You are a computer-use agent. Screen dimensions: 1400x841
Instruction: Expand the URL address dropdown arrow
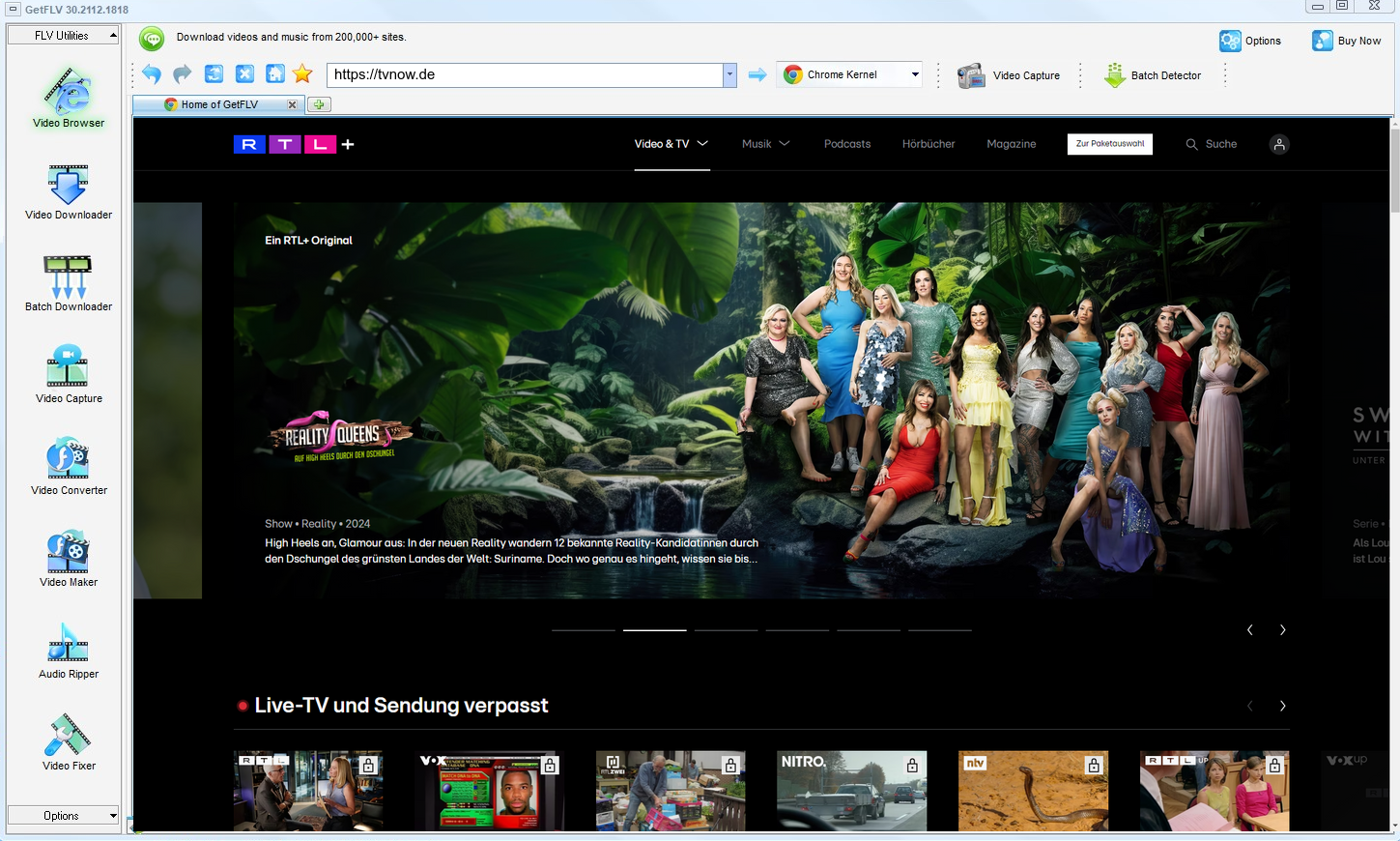(x=729, y=74)
